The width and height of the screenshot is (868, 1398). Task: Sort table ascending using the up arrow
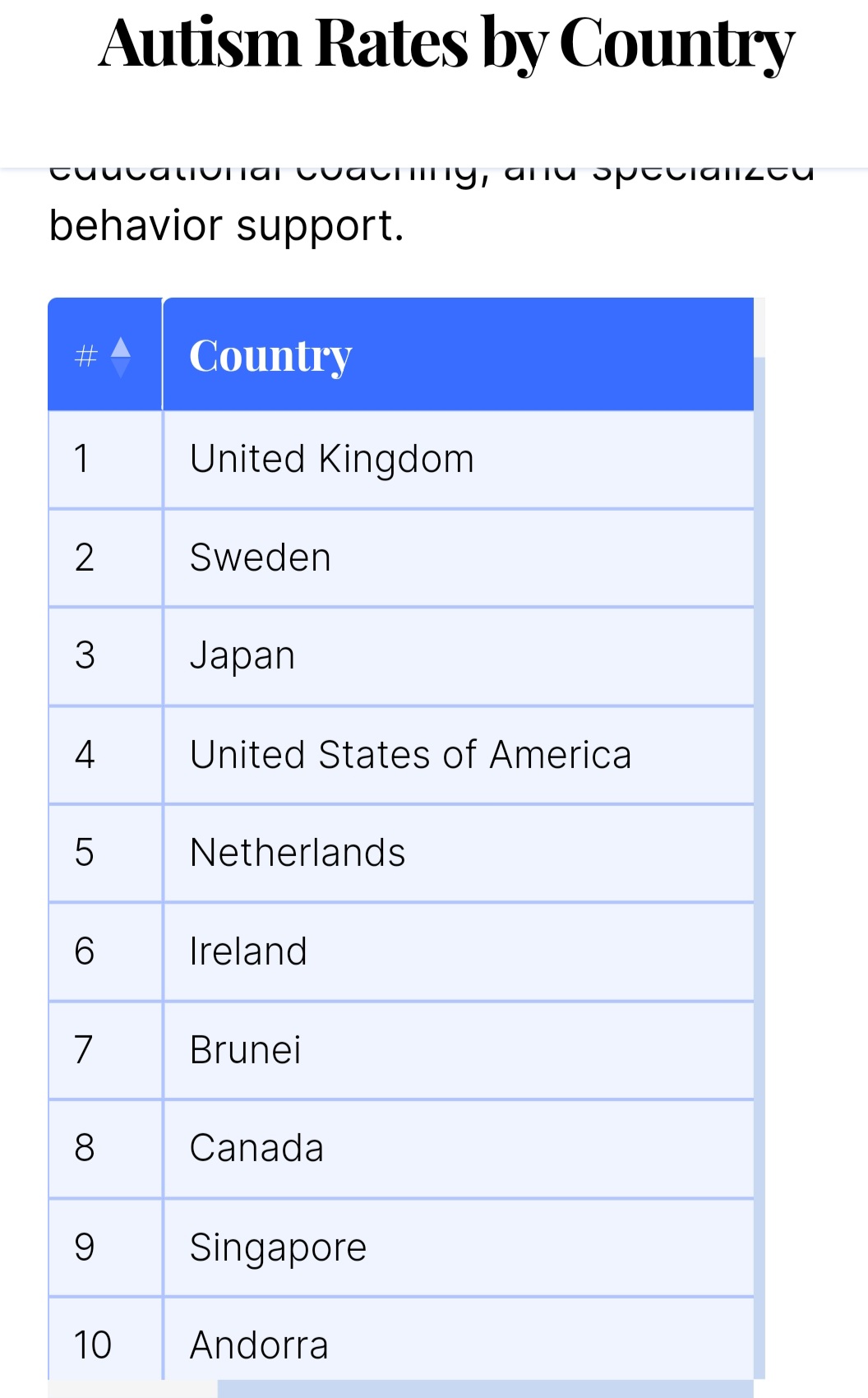(x=121, y=346)
